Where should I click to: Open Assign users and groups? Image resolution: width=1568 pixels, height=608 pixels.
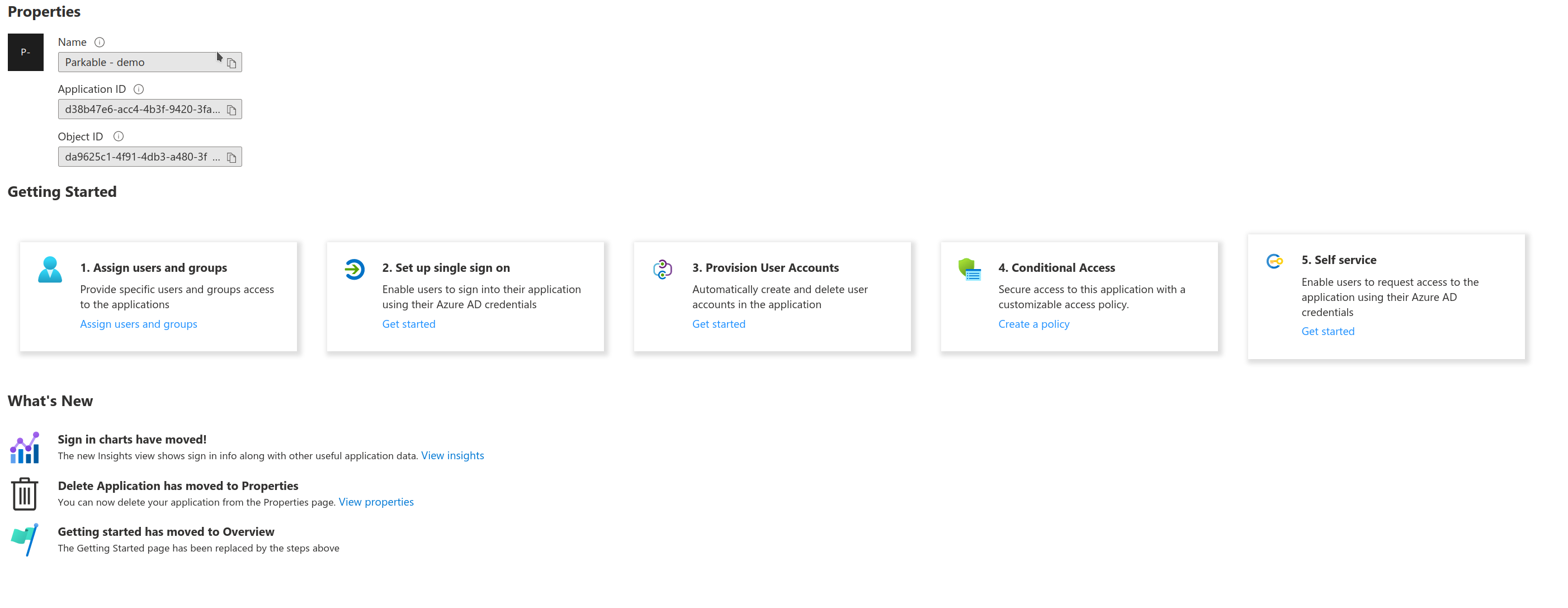(x=138, y=324)
